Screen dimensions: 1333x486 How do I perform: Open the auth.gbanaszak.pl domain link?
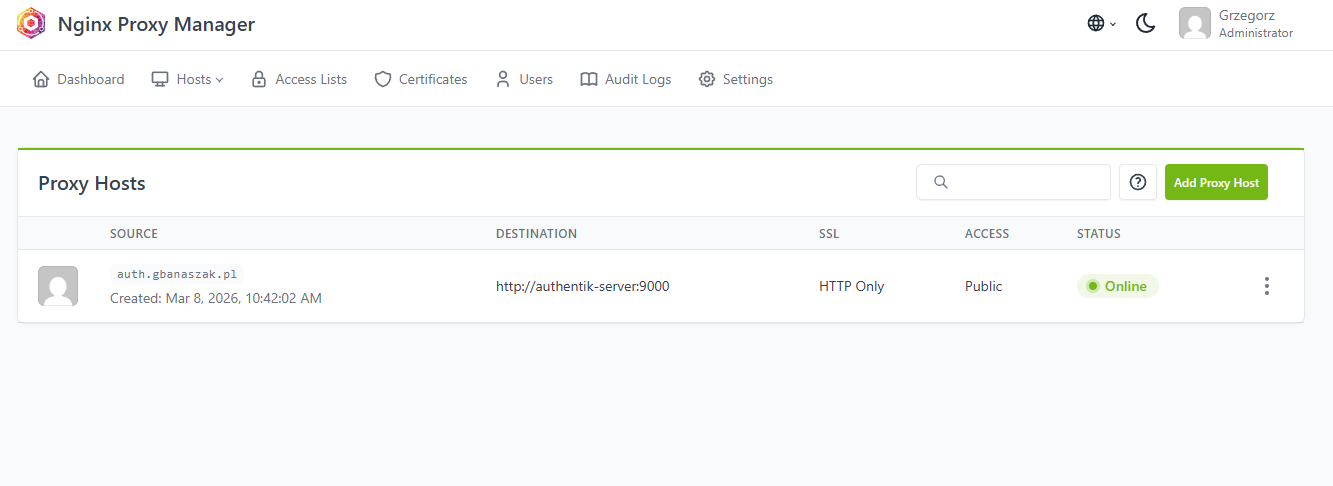click(x=177, y=274)
